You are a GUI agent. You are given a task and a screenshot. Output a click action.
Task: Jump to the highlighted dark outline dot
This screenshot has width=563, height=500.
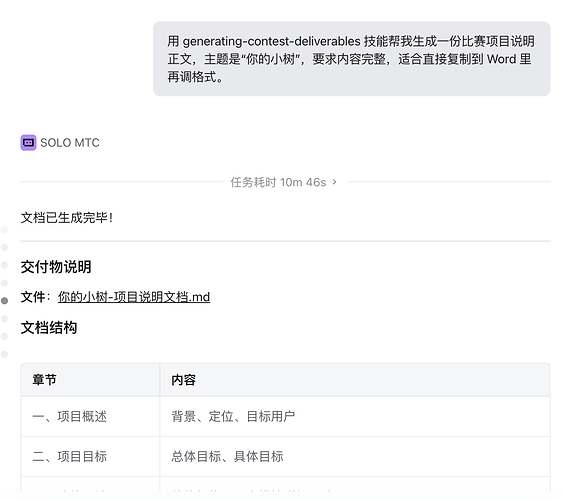pos(5,301)
